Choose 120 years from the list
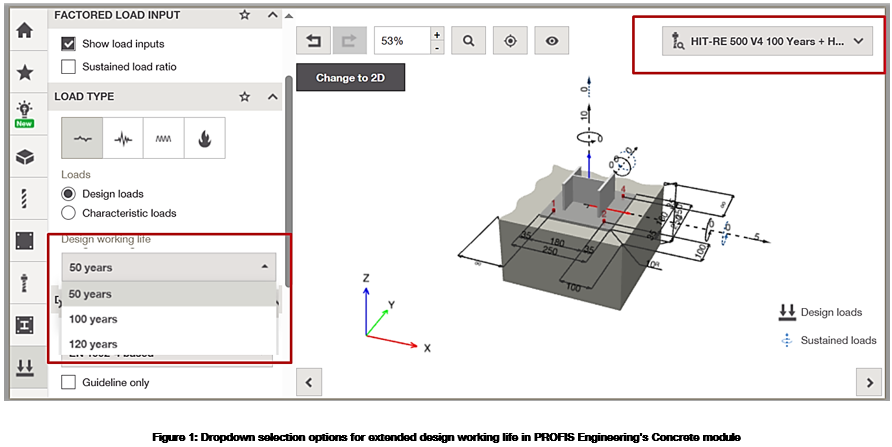The height and width of the screenshot is (447, 892). [168, 344]
